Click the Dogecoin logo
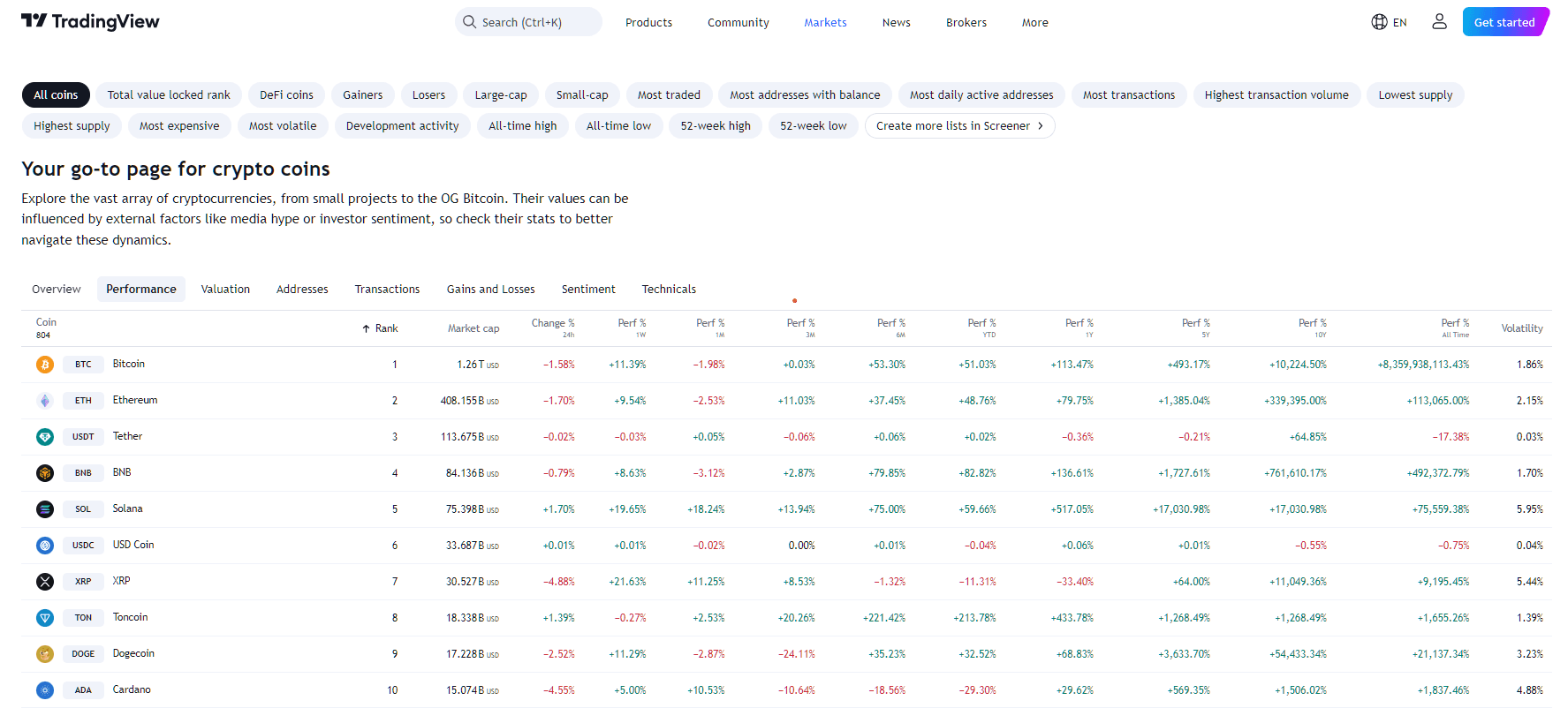1568x708 pixels. click(45, 654)
